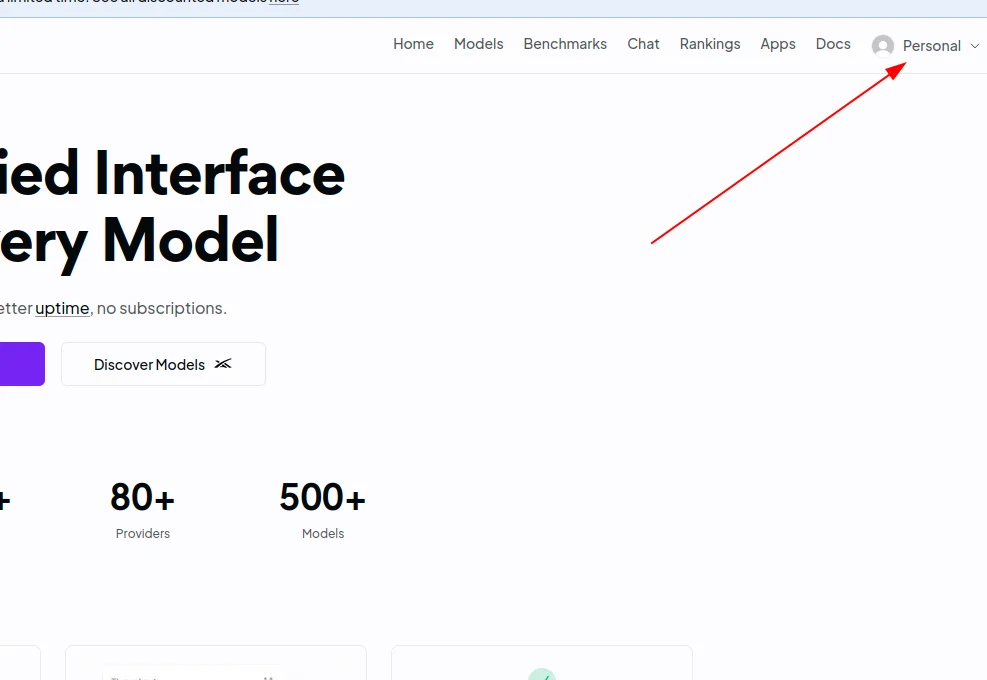This screenshot has width=987, height=680.
Task: Expand the Personal account chevron
Action: coord(974,46)
